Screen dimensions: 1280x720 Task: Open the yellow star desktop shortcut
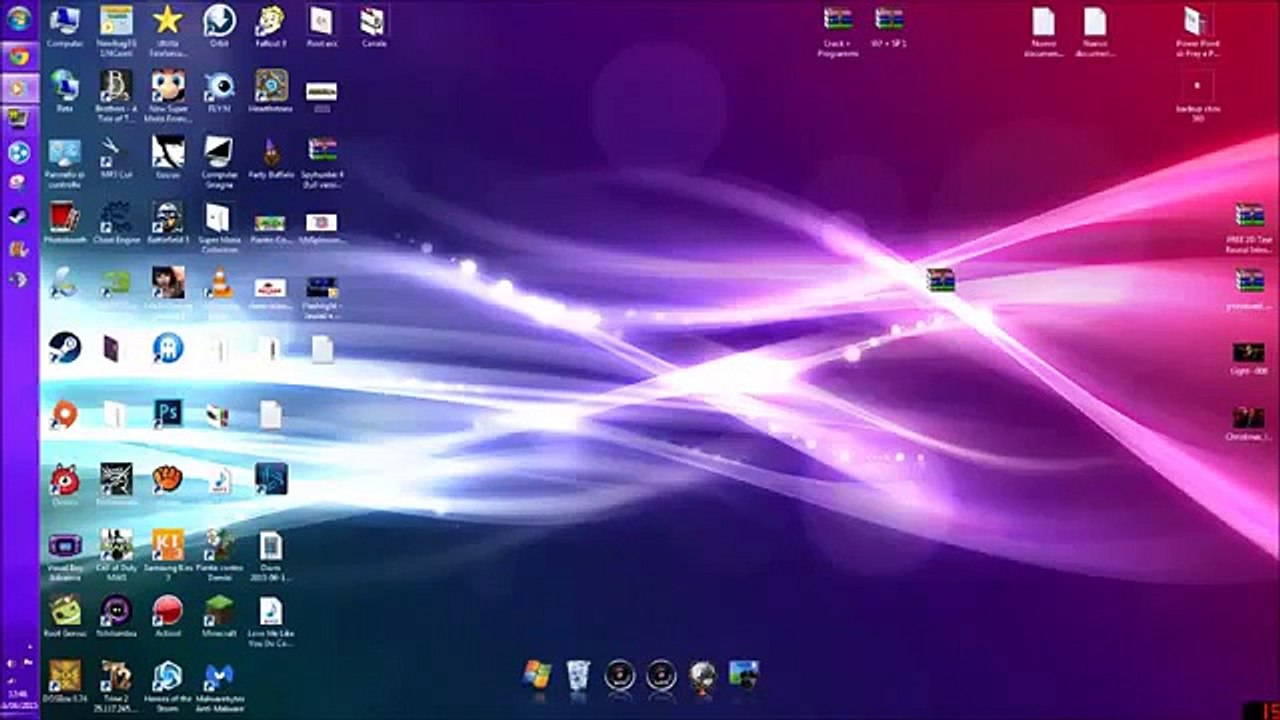tap(168, 27)
